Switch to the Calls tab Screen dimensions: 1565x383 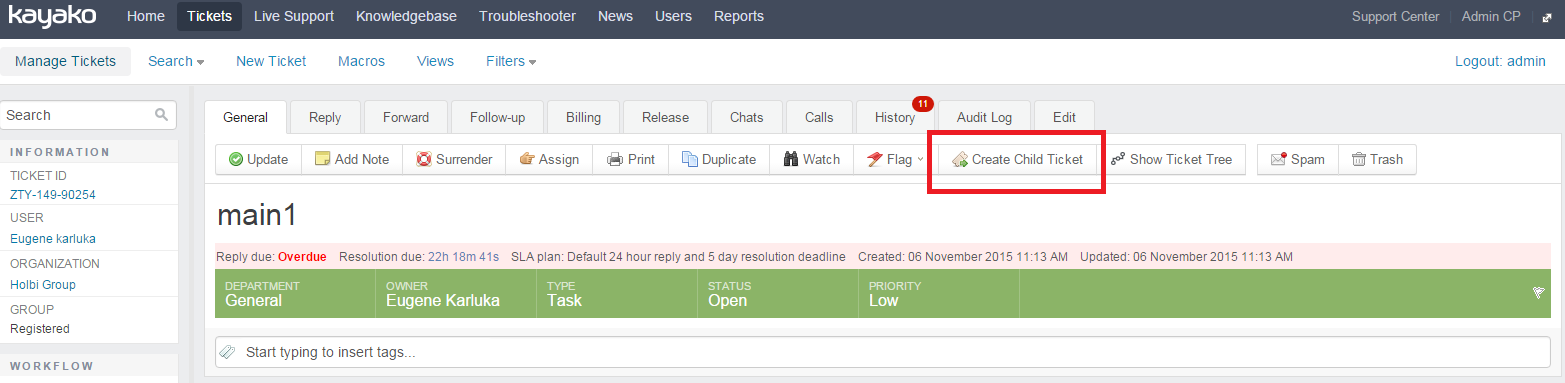819,117
